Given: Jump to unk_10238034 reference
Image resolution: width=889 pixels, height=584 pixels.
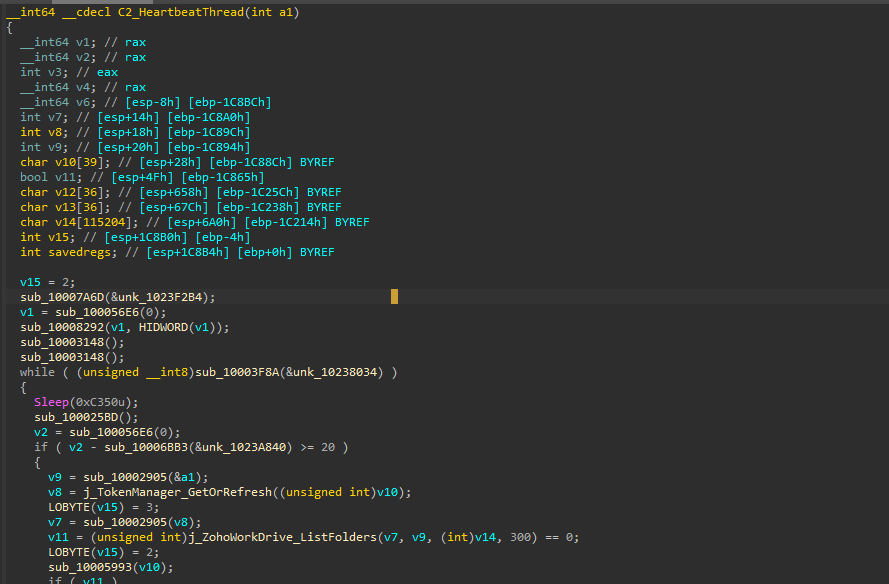Looking at the screenshot, I should (335, 372).
